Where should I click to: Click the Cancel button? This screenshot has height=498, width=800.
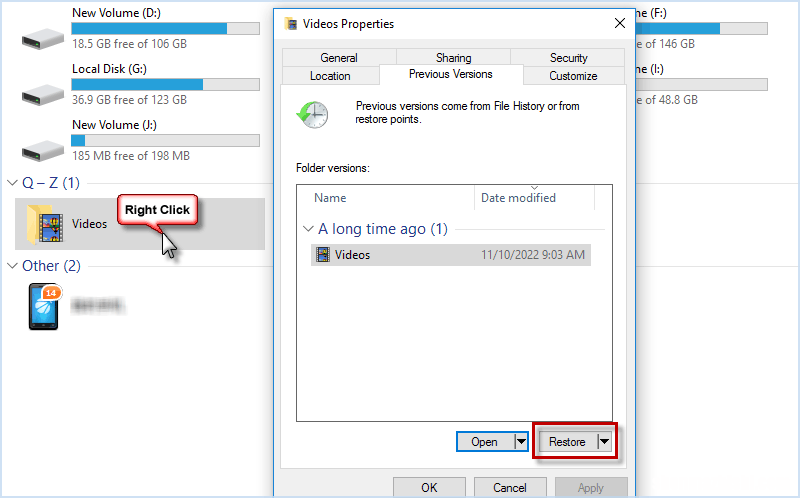tap(509, 488)
